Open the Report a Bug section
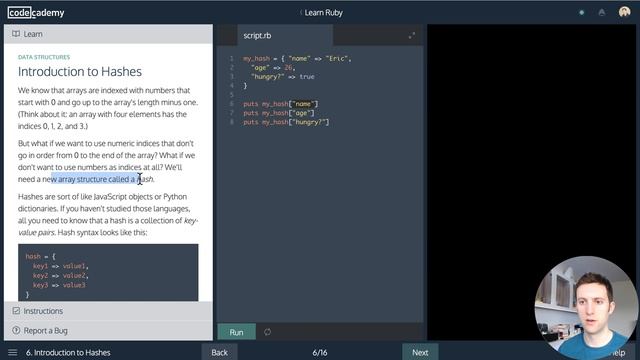The width and height of the screenshot is (640, 360). coord(108,331)
